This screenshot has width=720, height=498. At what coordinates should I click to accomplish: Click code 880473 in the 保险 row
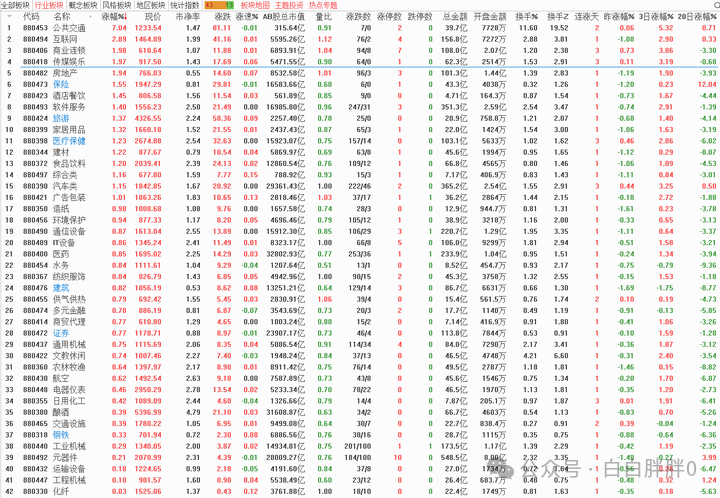(35, 84)
